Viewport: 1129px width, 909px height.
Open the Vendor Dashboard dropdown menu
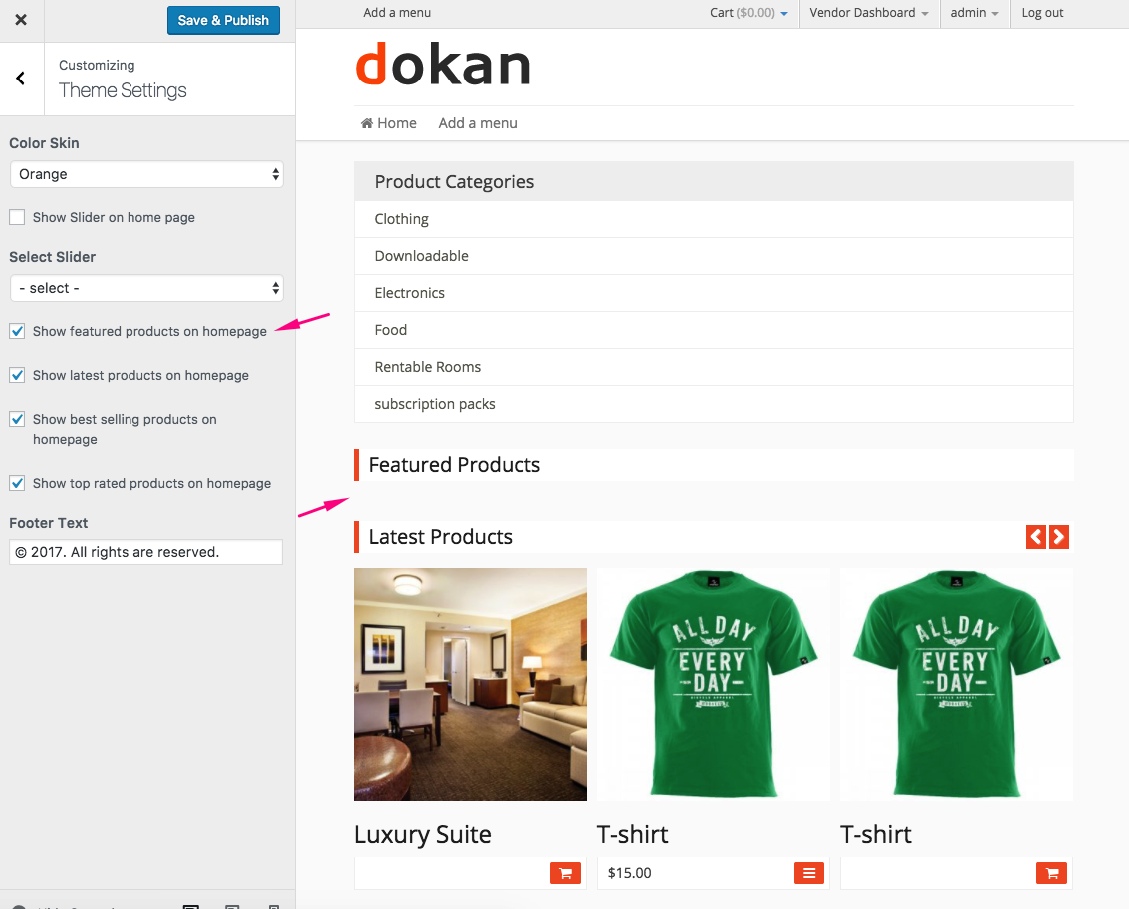pos(869,13)
